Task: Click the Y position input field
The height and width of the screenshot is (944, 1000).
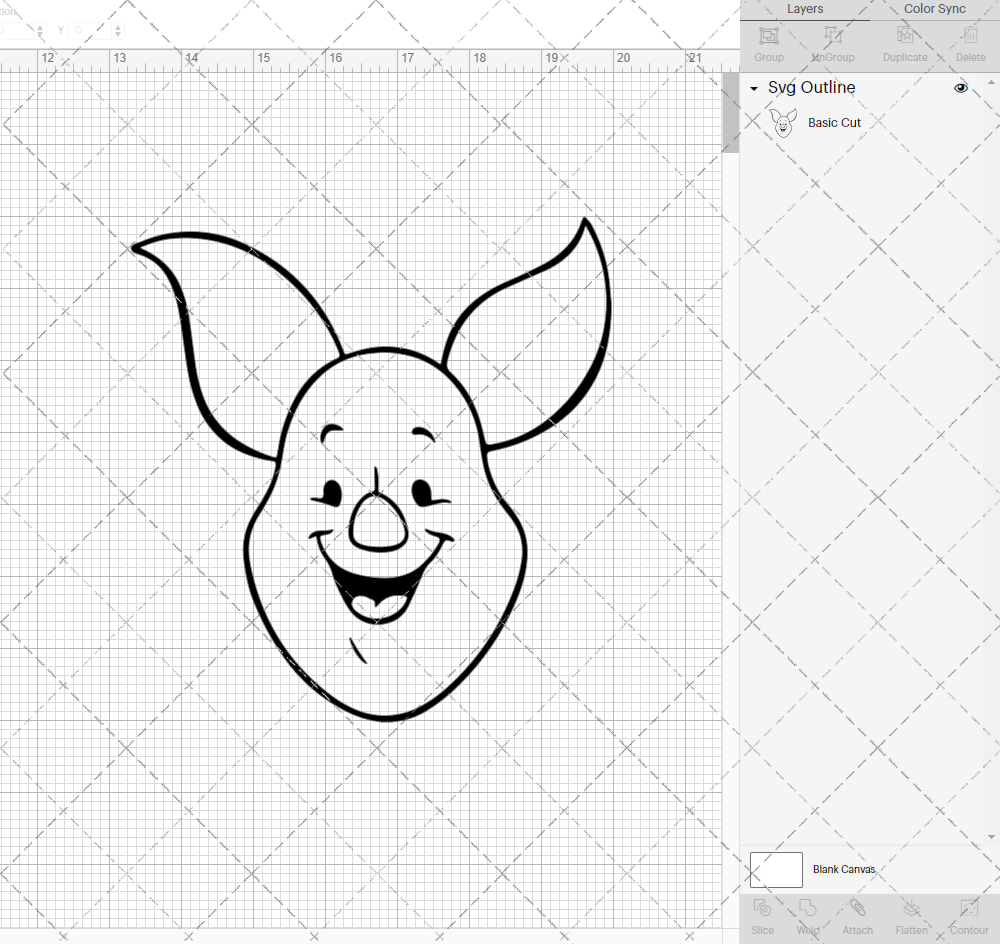Action: click(91, 30)
